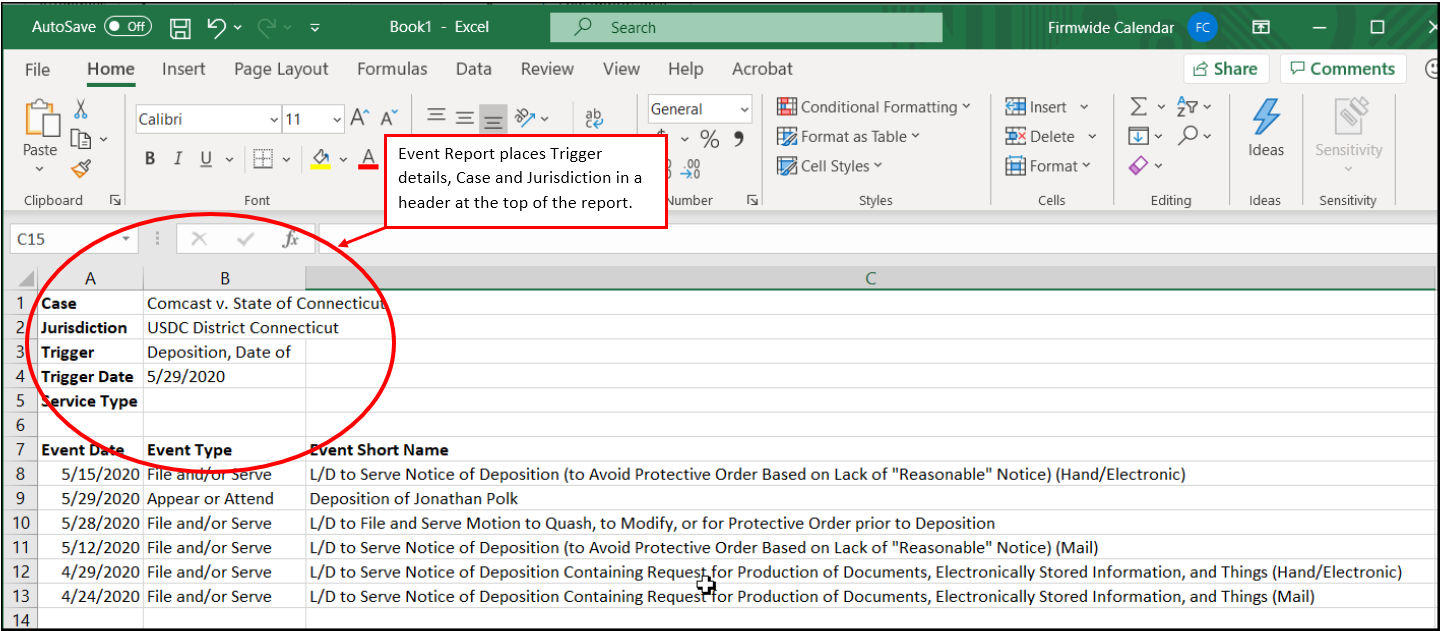Cut the selection with the scissors icon
1441x631 pixels.
(81, 108)
